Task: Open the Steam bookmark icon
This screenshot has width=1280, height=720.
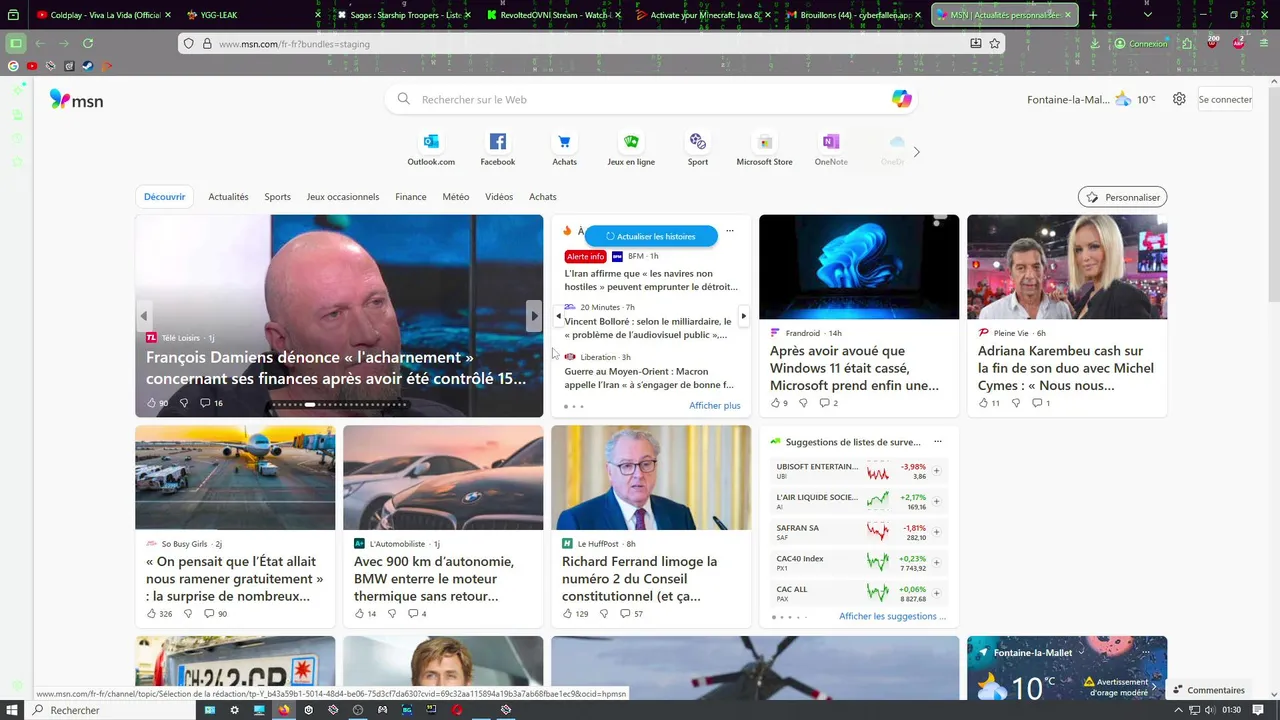Action: pos(87,66)
